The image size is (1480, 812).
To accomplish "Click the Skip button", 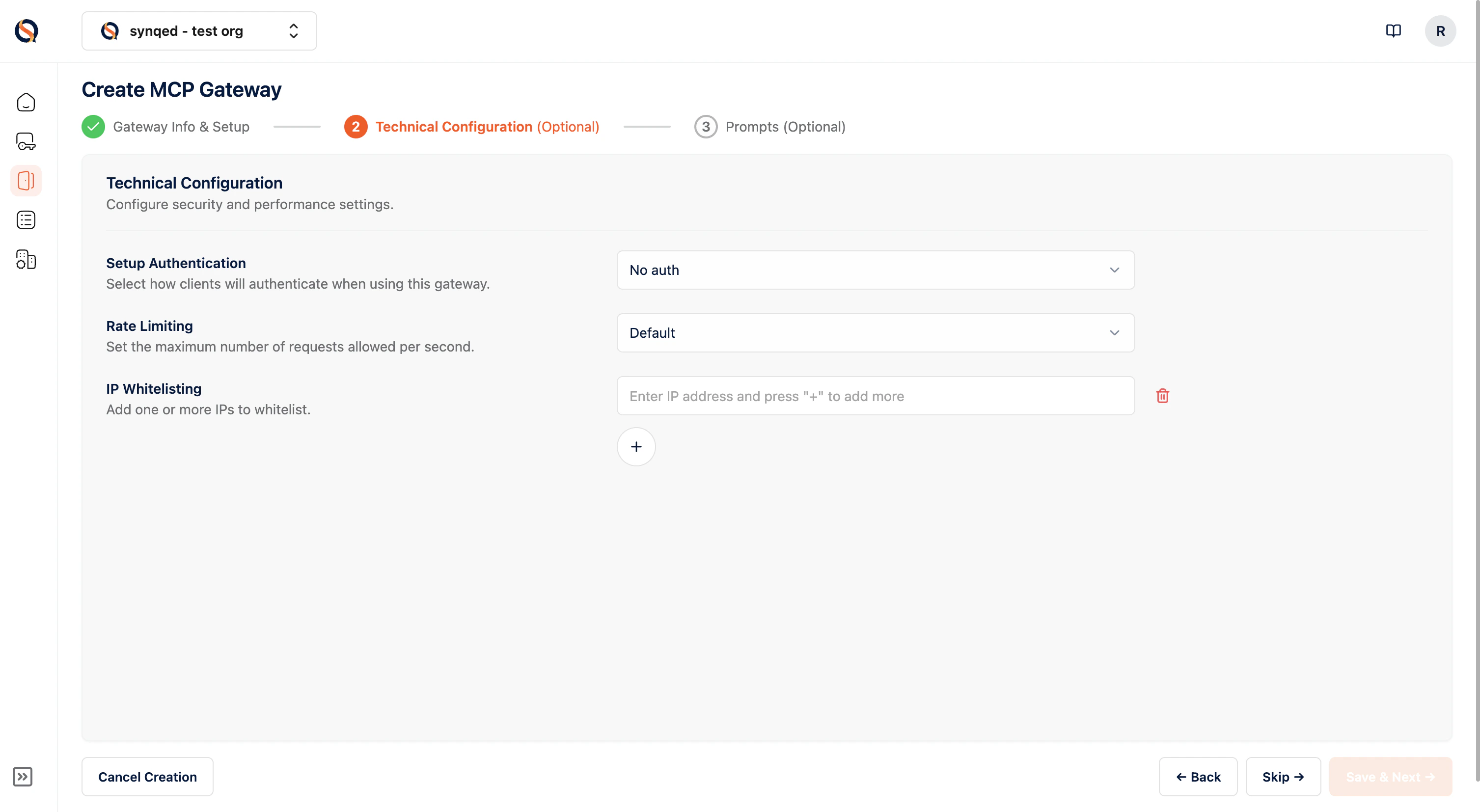I will (1283, 776).
